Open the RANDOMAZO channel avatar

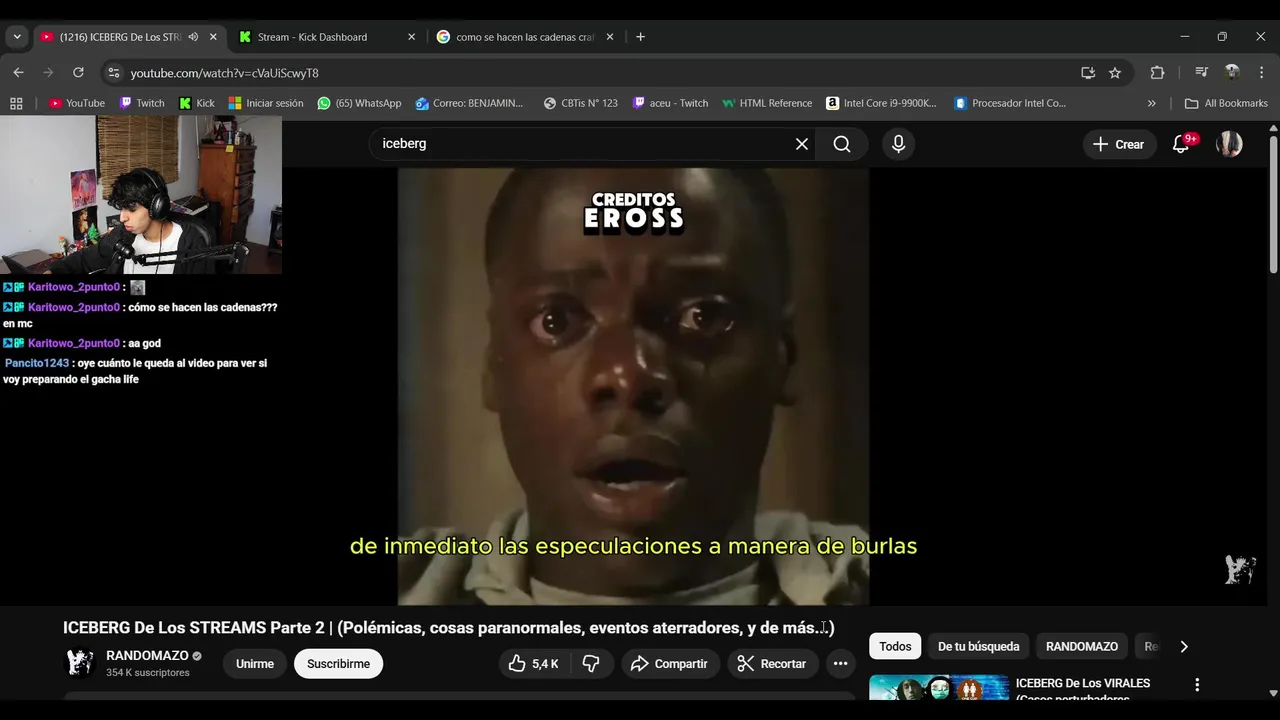pos(79,662)
